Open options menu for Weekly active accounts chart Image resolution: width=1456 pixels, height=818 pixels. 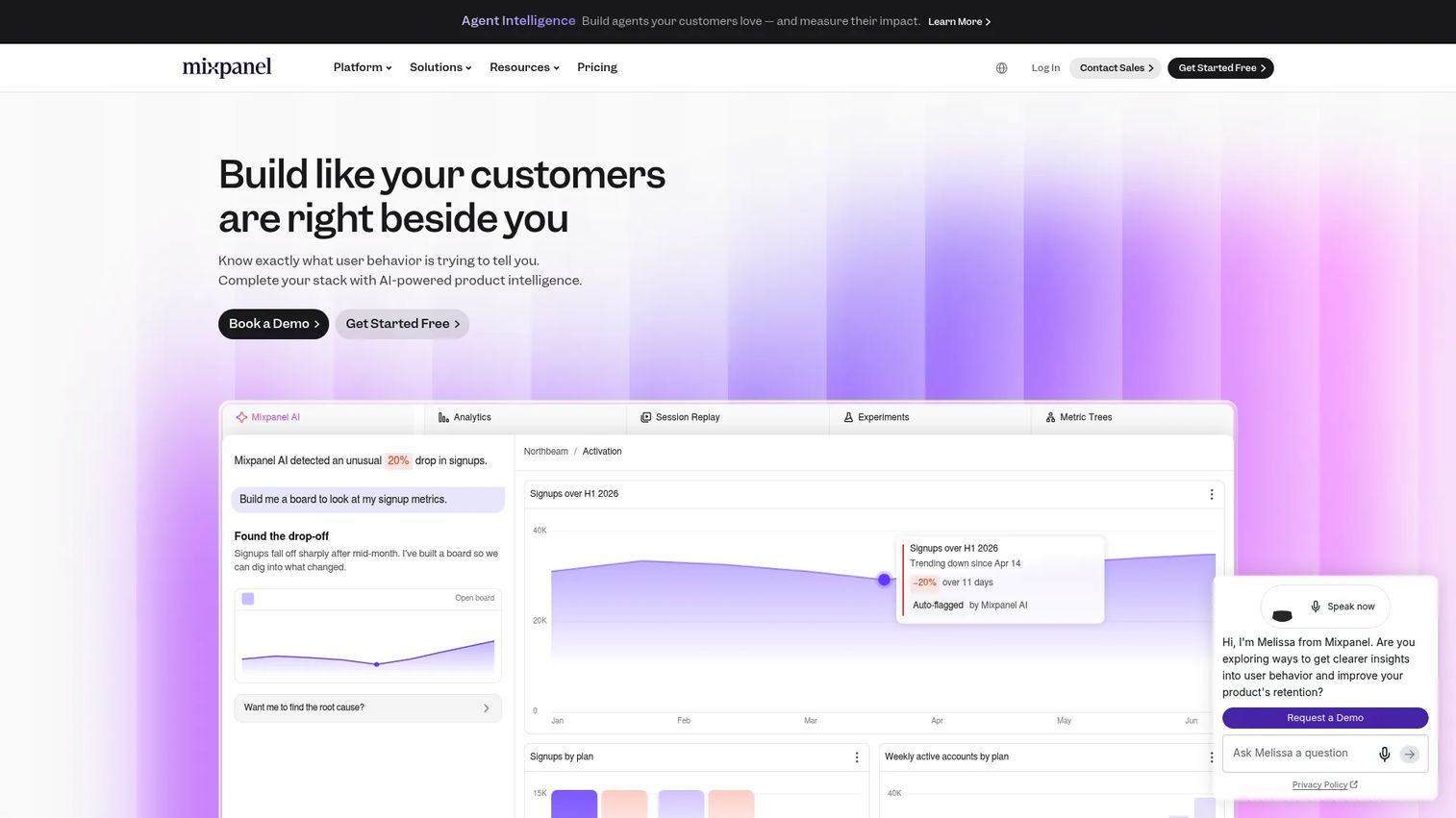tap(1211, 757)
